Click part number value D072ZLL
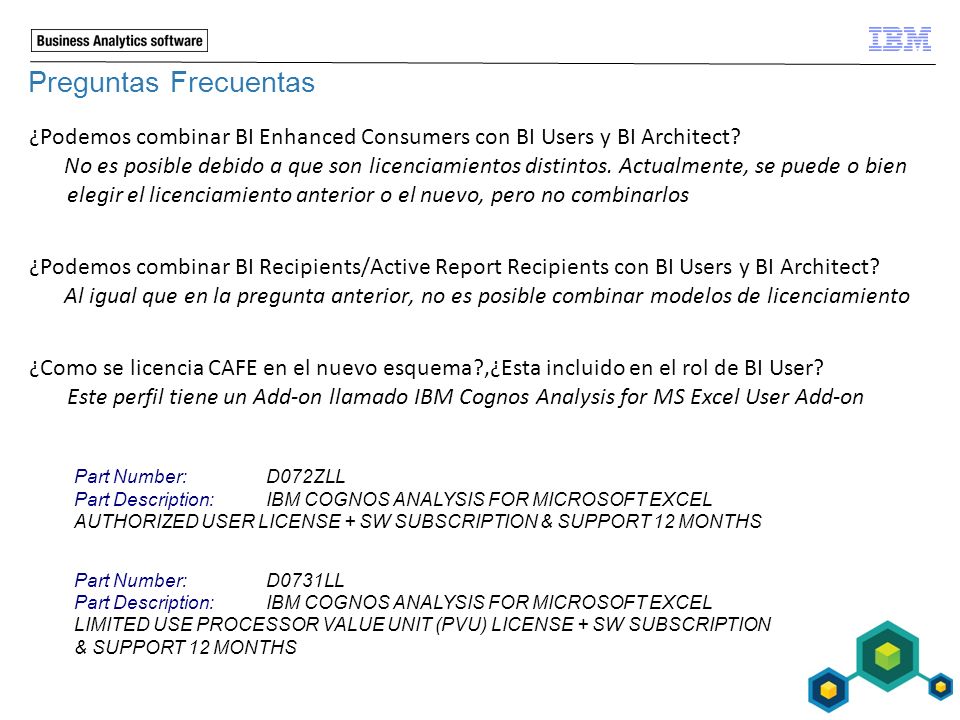Screen dimensions: 960x720 point(306,476)
